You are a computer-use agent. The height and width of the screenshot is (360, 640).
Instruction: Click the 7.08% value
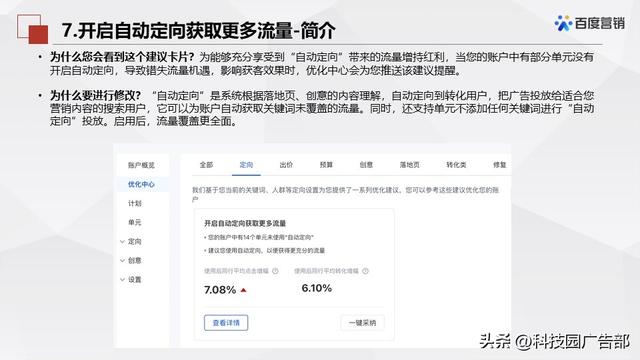(x=220, y=290)
